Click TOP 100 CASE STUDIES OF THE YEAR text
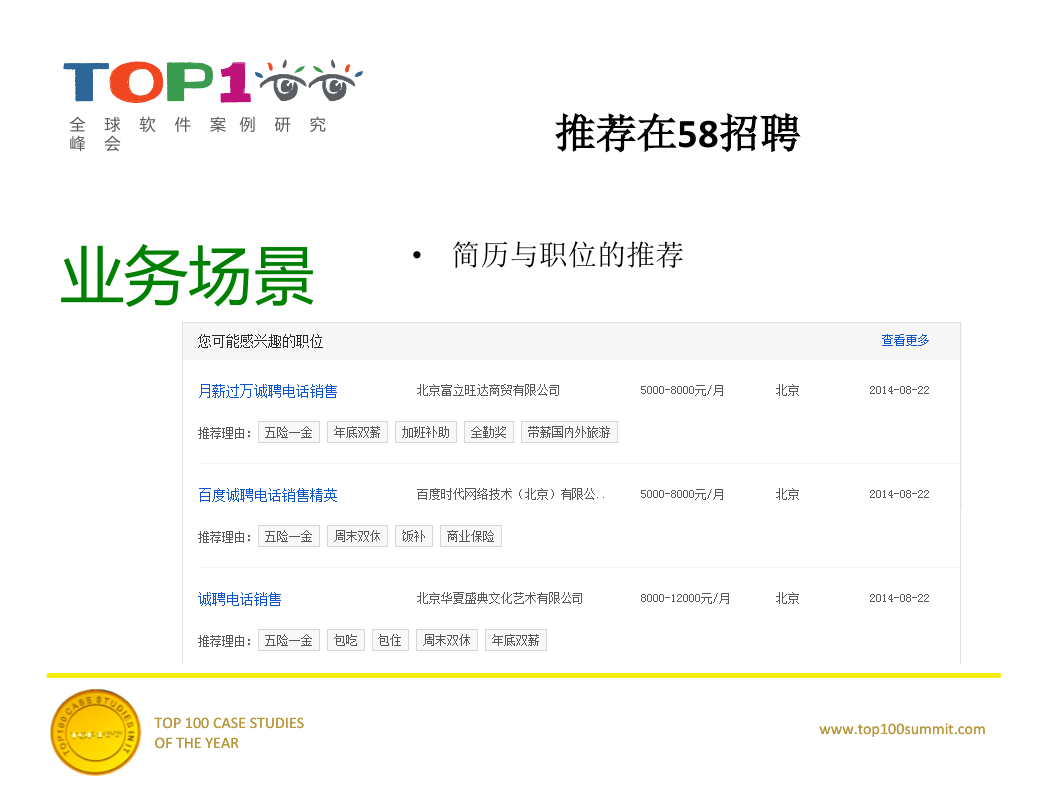1050x788 pixels. point(229,733)
